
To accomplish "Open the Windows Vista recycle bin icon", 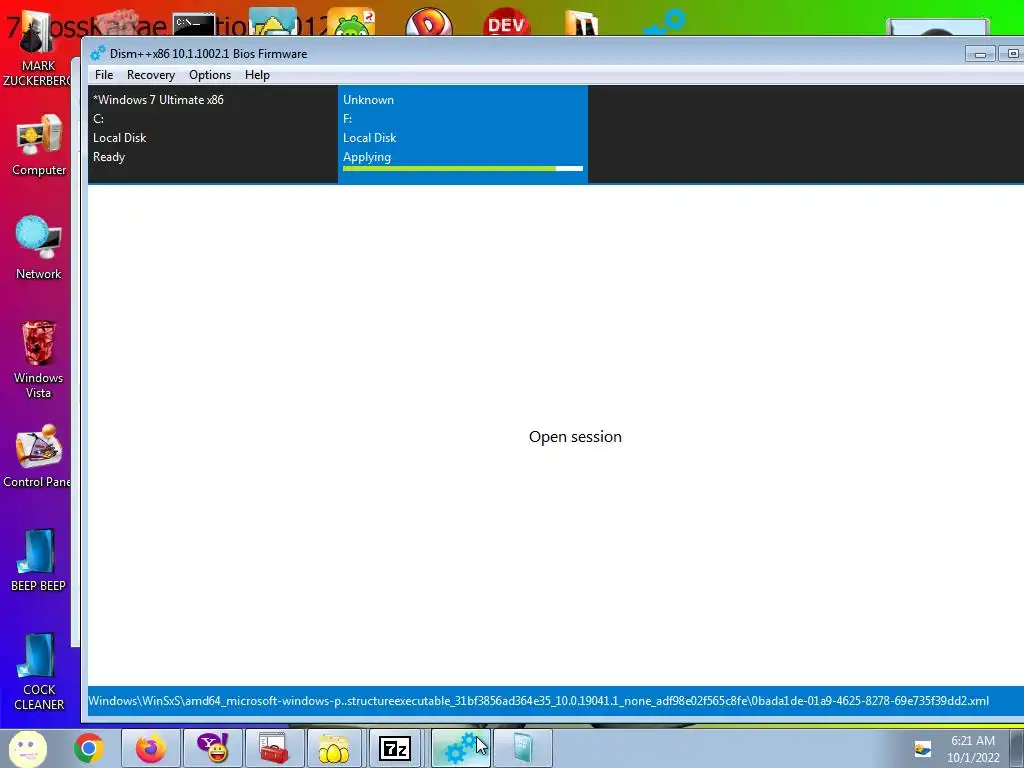I will coord(39,360).
